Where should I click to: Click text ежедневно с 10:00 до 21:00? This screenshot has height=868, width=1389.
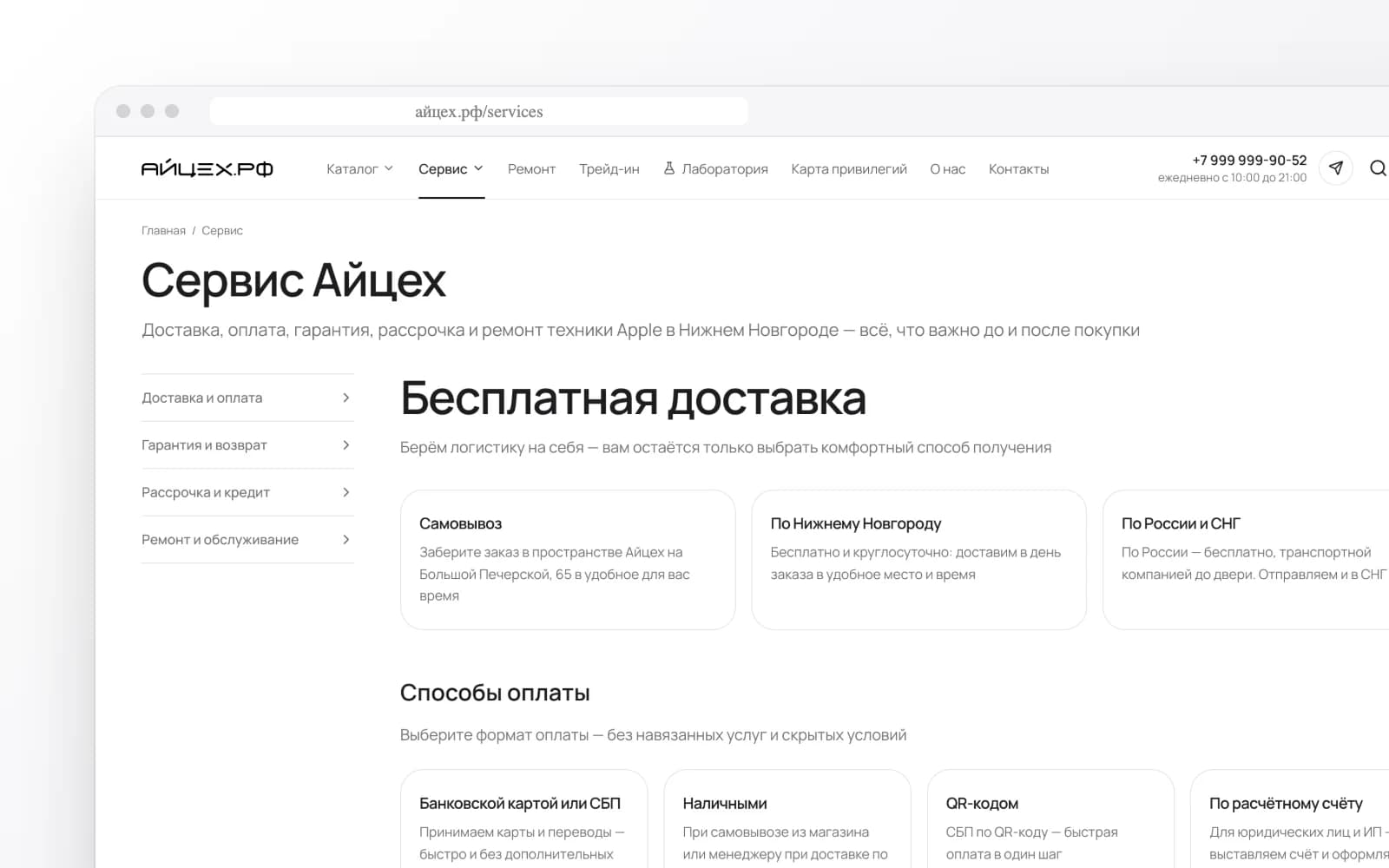click(1232, 178)
